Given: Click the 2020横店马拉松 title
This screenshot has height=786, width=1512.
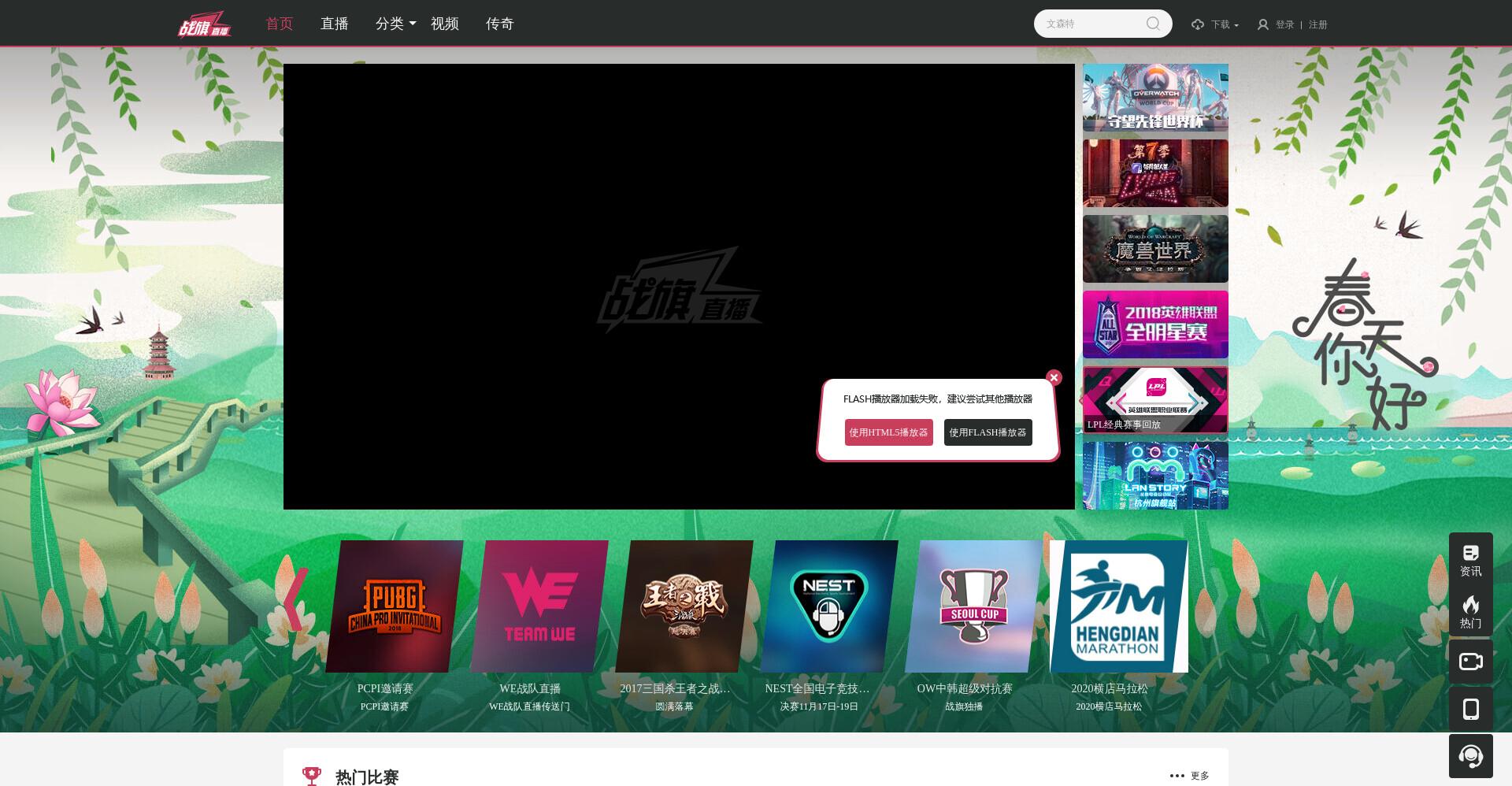Looking at the screenshot, I should [1110, 688].
